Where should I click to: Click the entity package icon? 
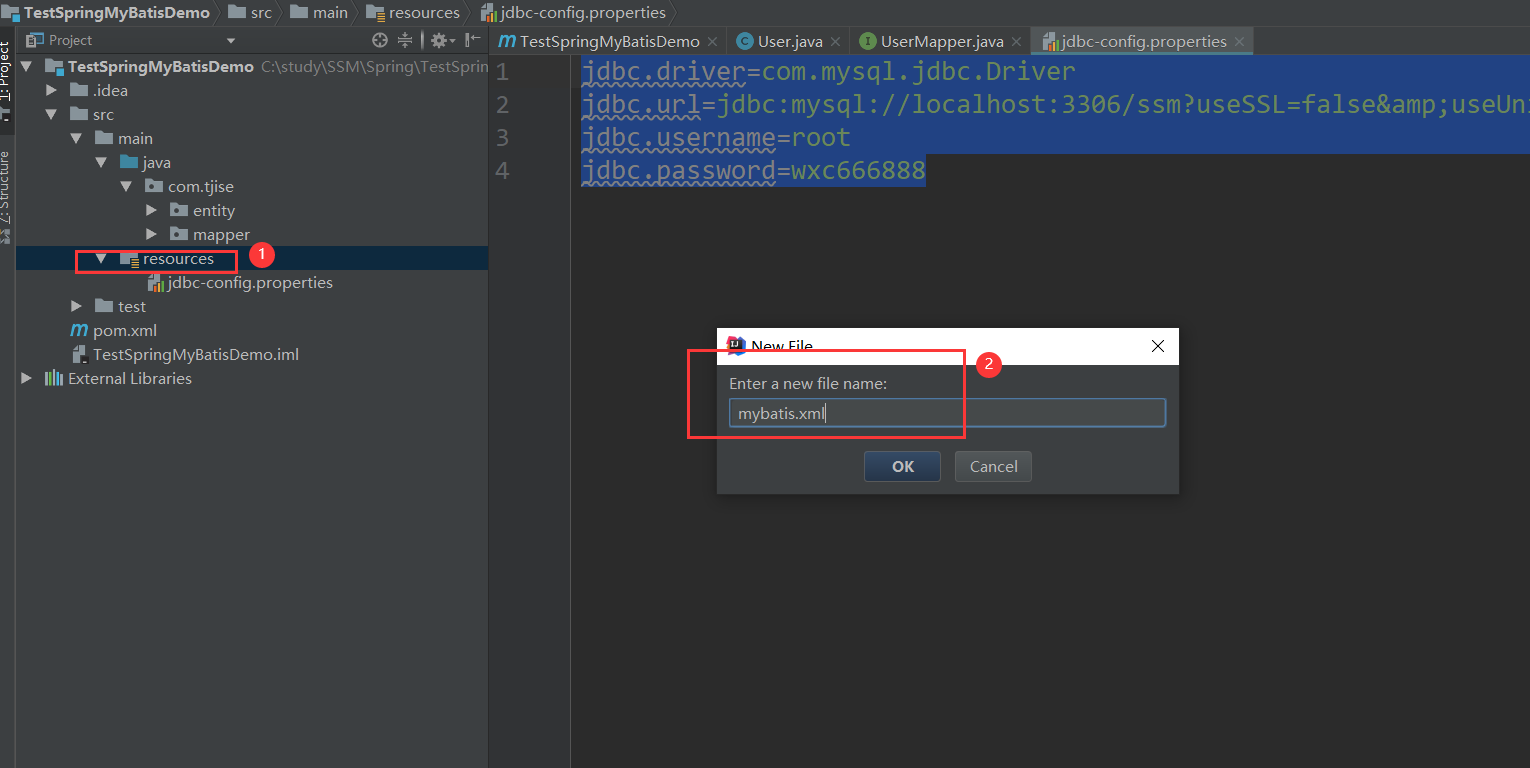pos(179,210)
